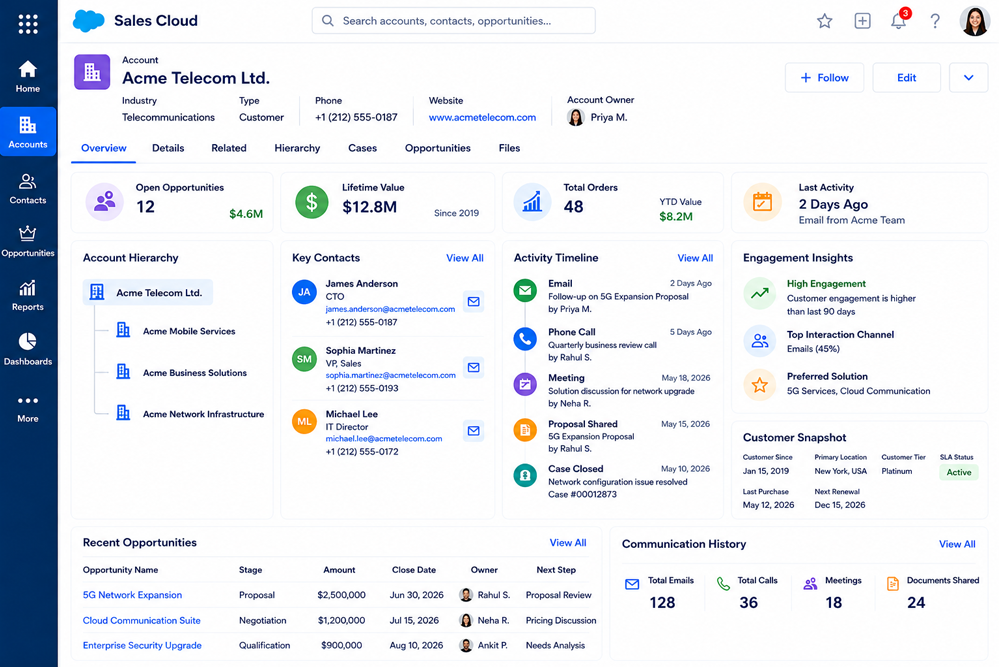
Task: Click the Active SLA status badge
Action: tap(959, 473)
